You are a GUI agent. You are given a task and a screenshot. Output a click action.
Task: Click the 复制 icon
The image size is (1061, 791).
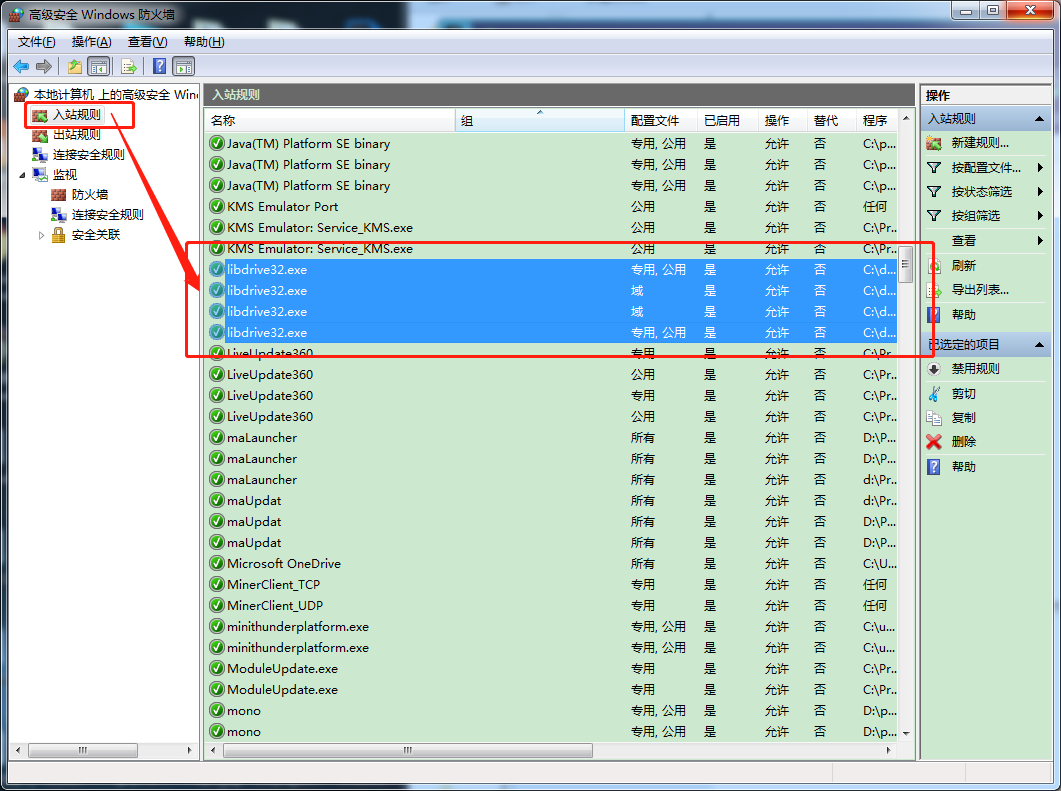(934, 417)
